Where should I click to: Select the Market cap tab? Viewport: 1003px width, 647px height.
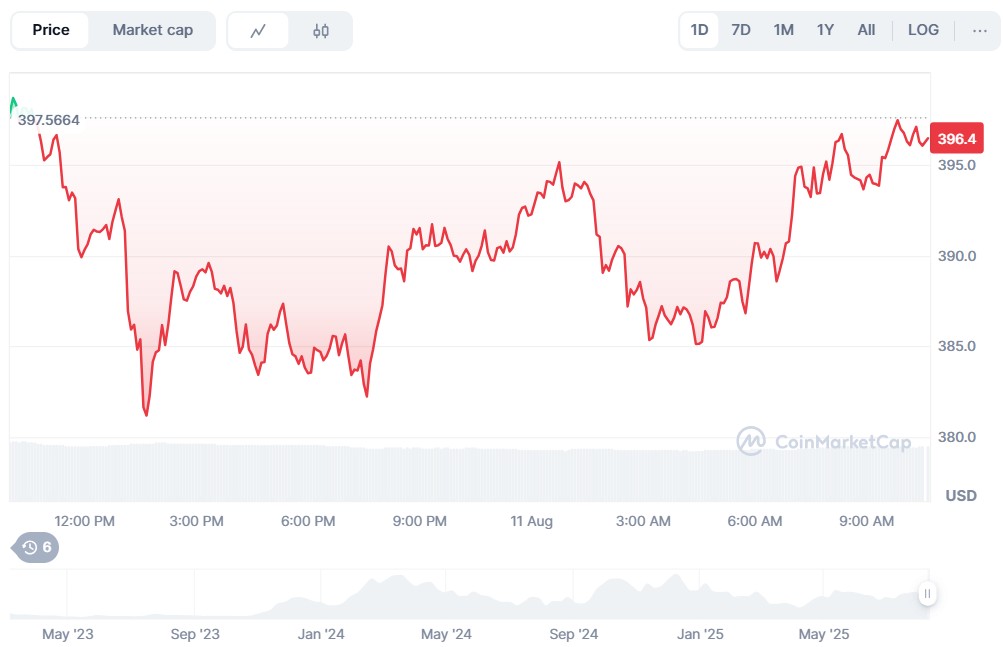[x=152, y=30]
